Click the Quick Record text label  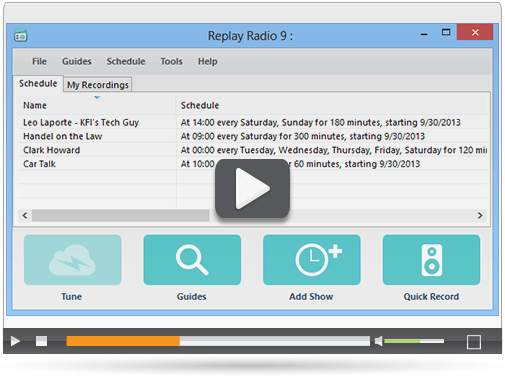tap(431, 296)
